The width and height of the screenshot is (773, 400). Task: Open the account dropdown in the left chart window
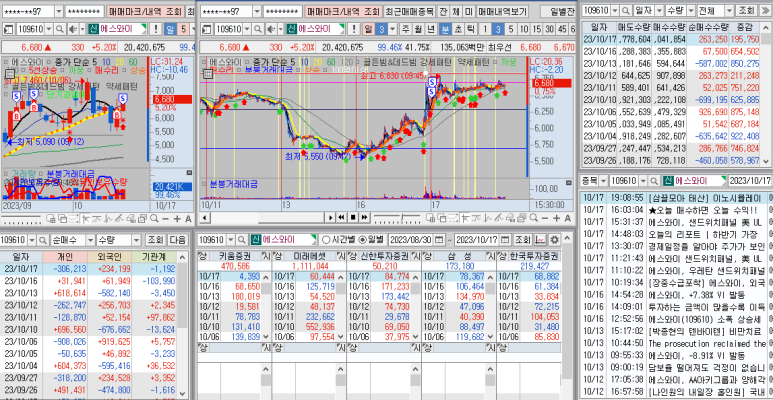[x=59, y=11]
